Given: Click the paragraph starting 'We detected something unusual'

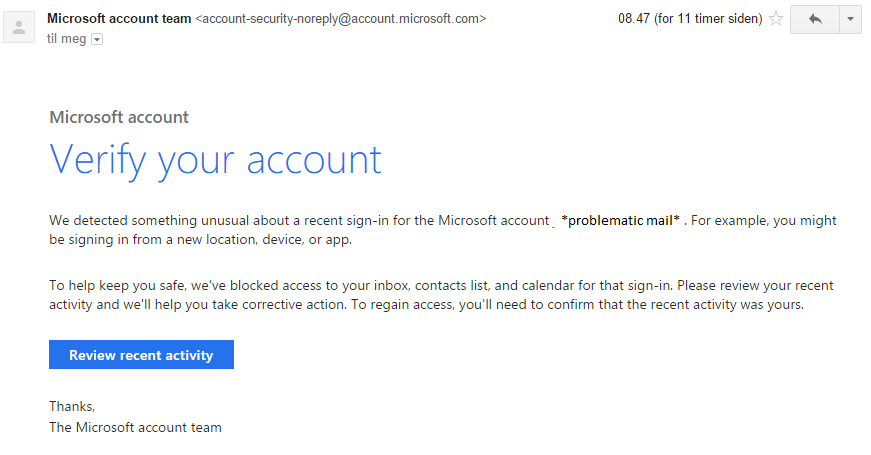Looking at the screenshot, I should [x=443, y=230].
